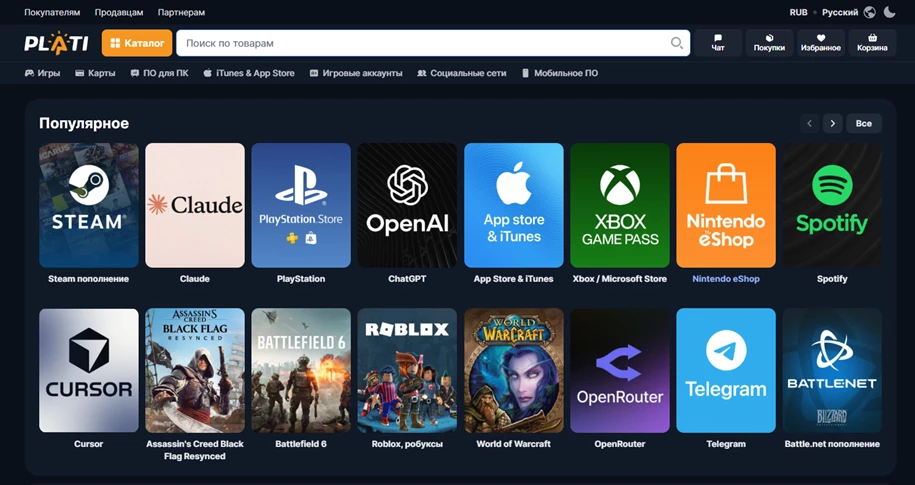Screen dimensions: 915x485
Task: Click the globe language icon
Action: pos(869,12)
